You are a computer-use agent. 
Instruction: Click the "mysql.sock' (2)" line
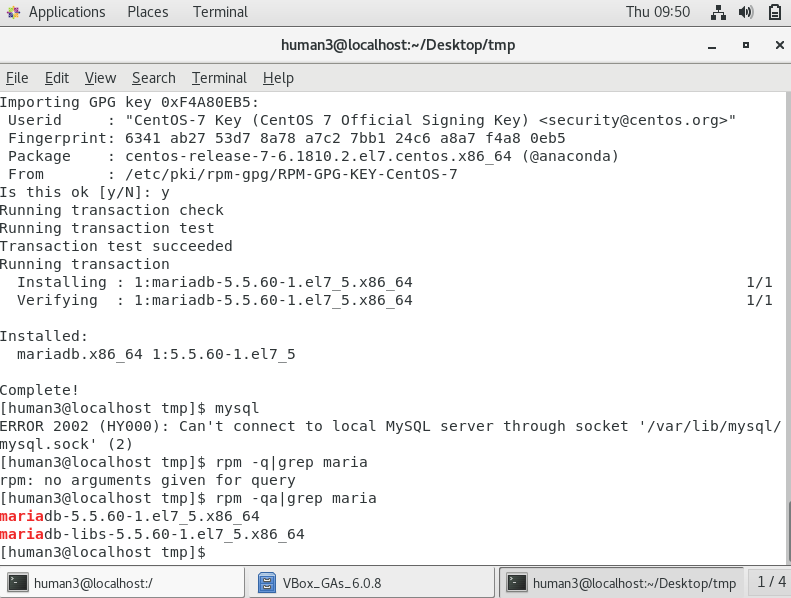coord(66,445)
